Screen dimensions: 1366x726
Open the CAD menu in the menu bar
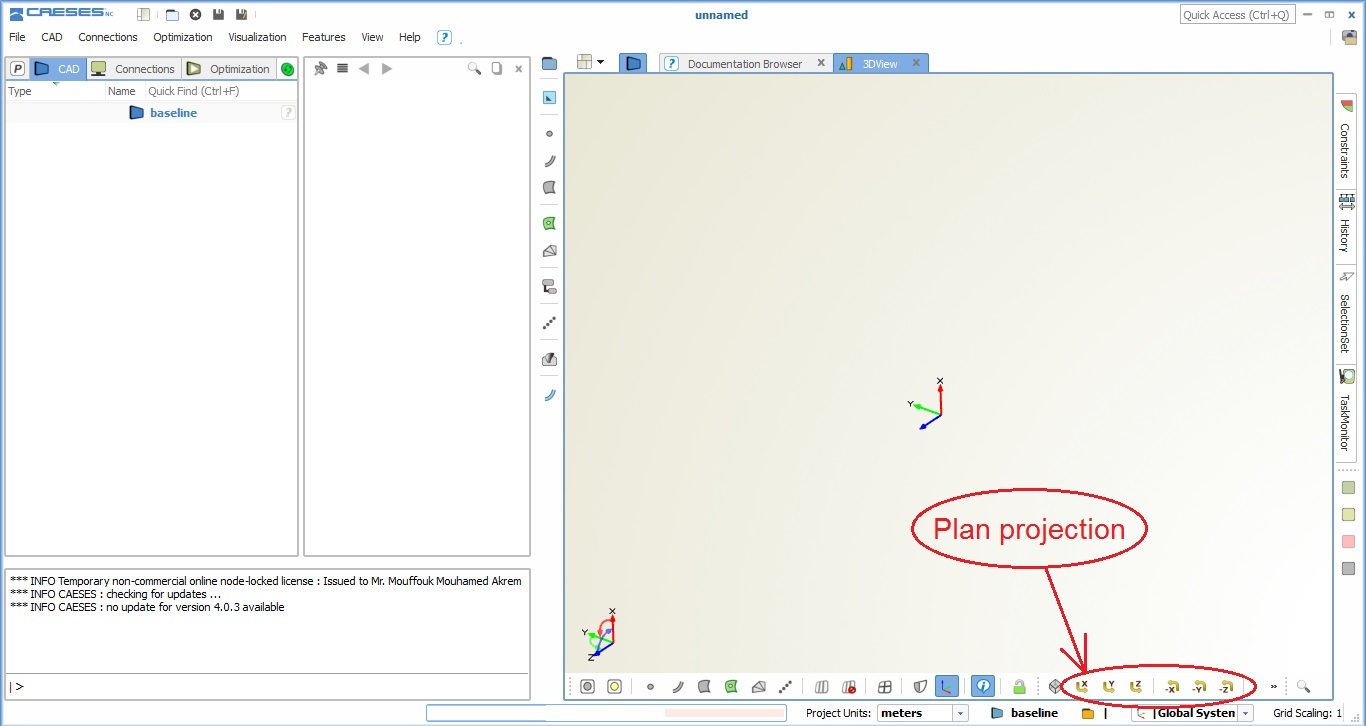(x=52, y=37)
